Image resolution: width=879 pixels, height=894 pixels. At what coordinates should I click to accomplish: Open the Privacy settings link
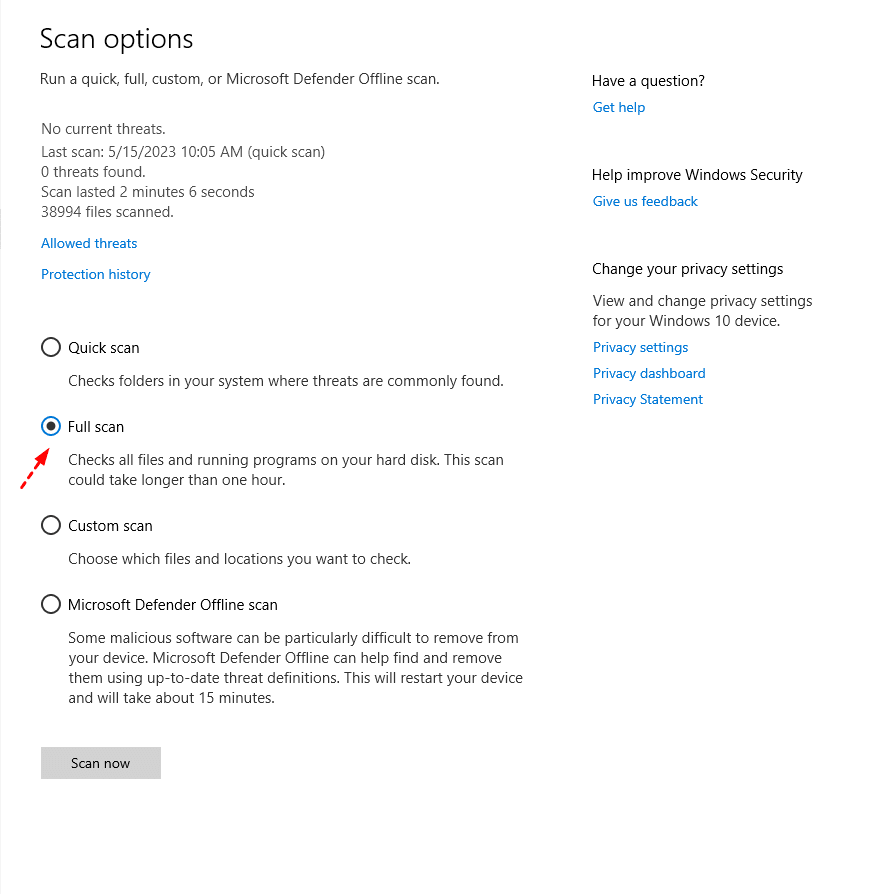click(640, 347)
